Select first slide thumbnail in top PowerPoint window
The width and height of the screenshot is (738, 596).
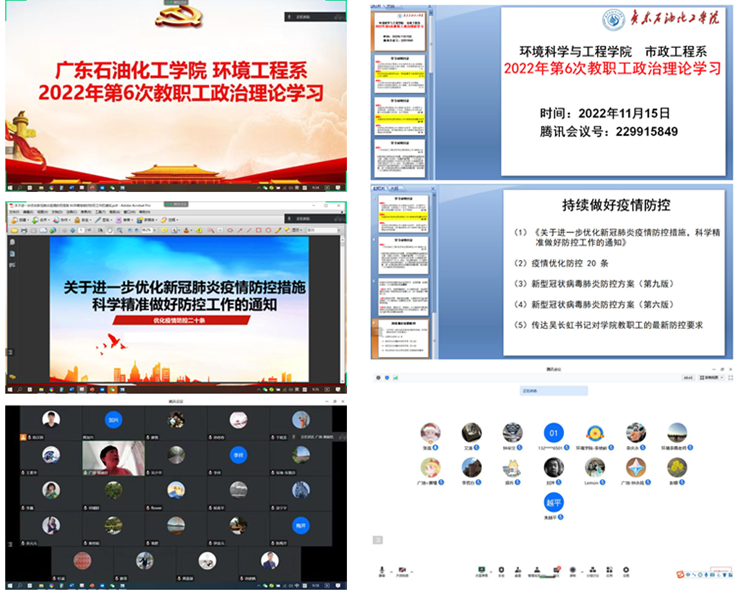(400, 31)
